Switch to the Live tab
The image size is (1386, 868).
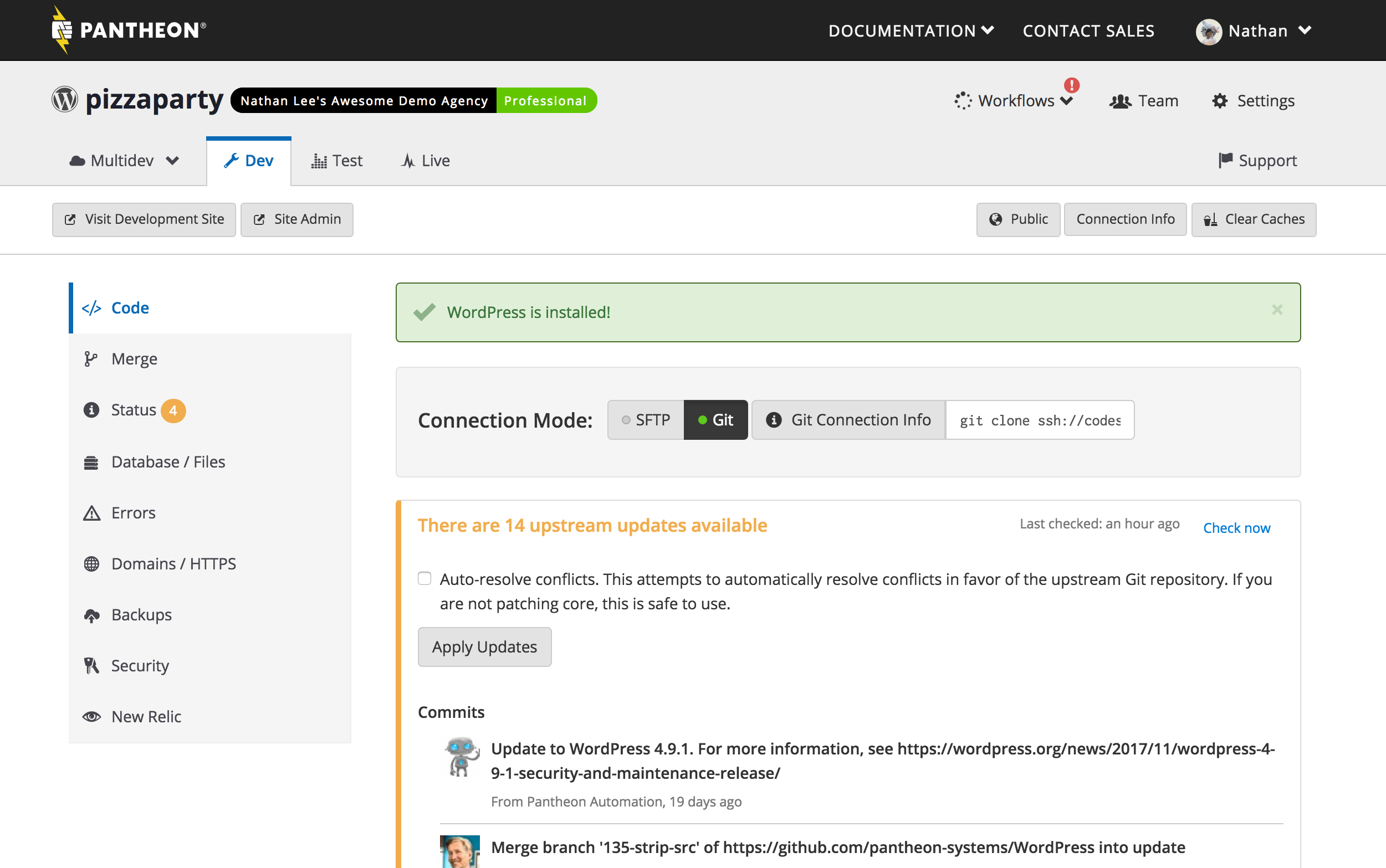(x=426, y=161)
